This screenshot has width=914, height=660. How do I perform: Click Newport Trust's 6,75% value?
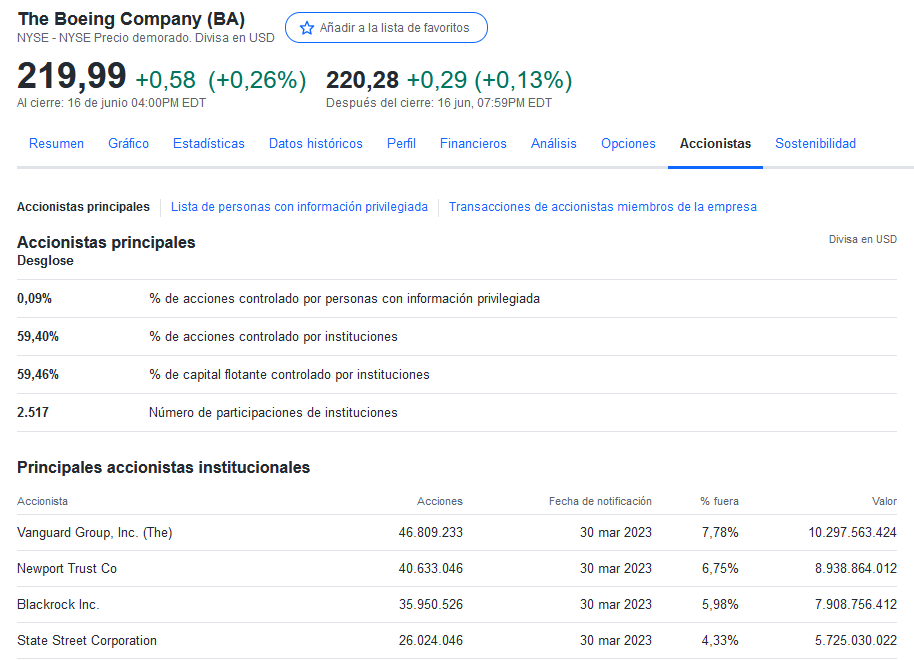720,568
